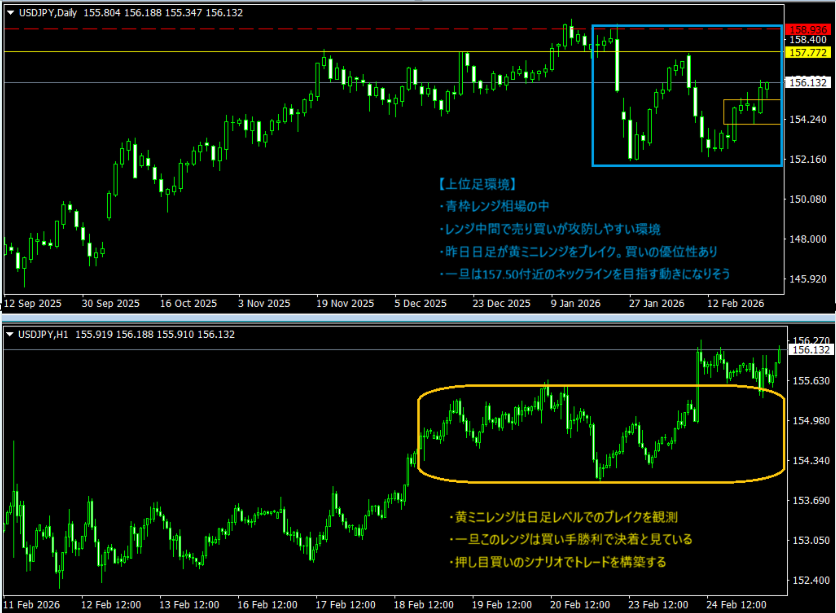Click the 153.050 value on H1 price scale
Screen dimensions: 836x613
coord(811,541)
